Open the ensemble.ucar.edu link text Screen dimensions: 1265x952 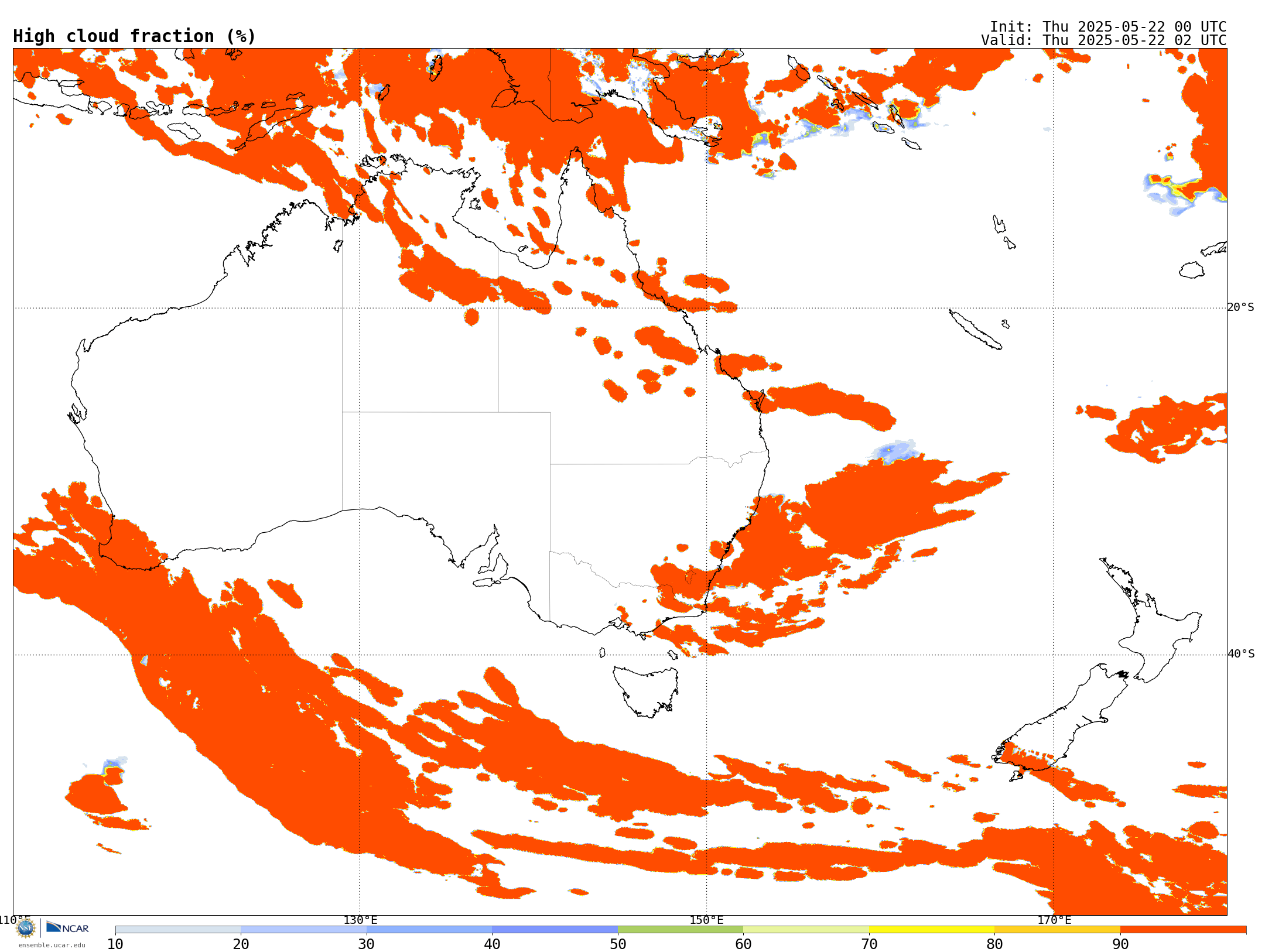[x=52, y=945]
